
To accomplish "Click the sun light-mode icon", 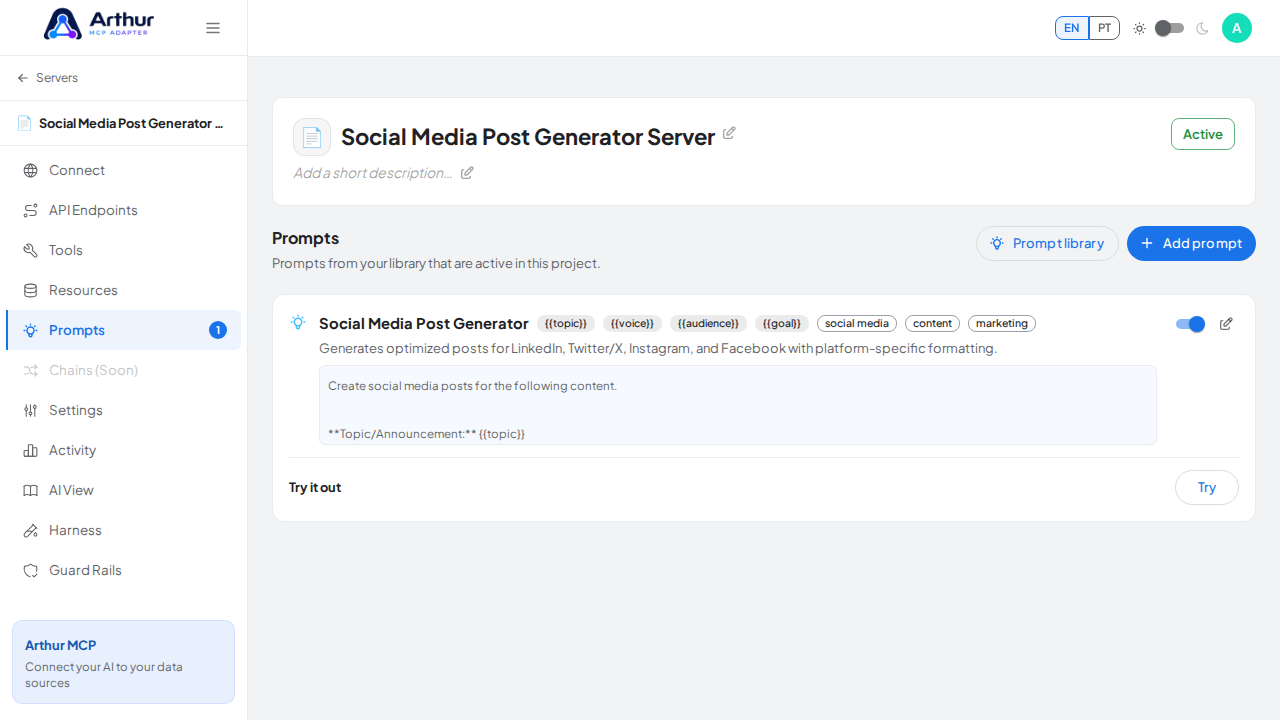I will point(1139,28).
